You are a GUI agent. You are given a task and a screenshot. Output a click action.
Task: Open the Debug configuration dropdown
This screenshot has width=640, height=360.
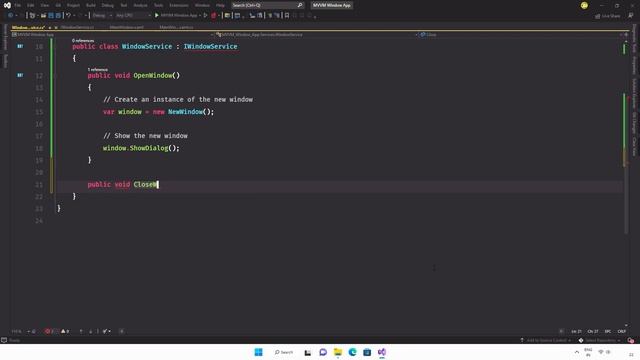click(x=102, y=16)
